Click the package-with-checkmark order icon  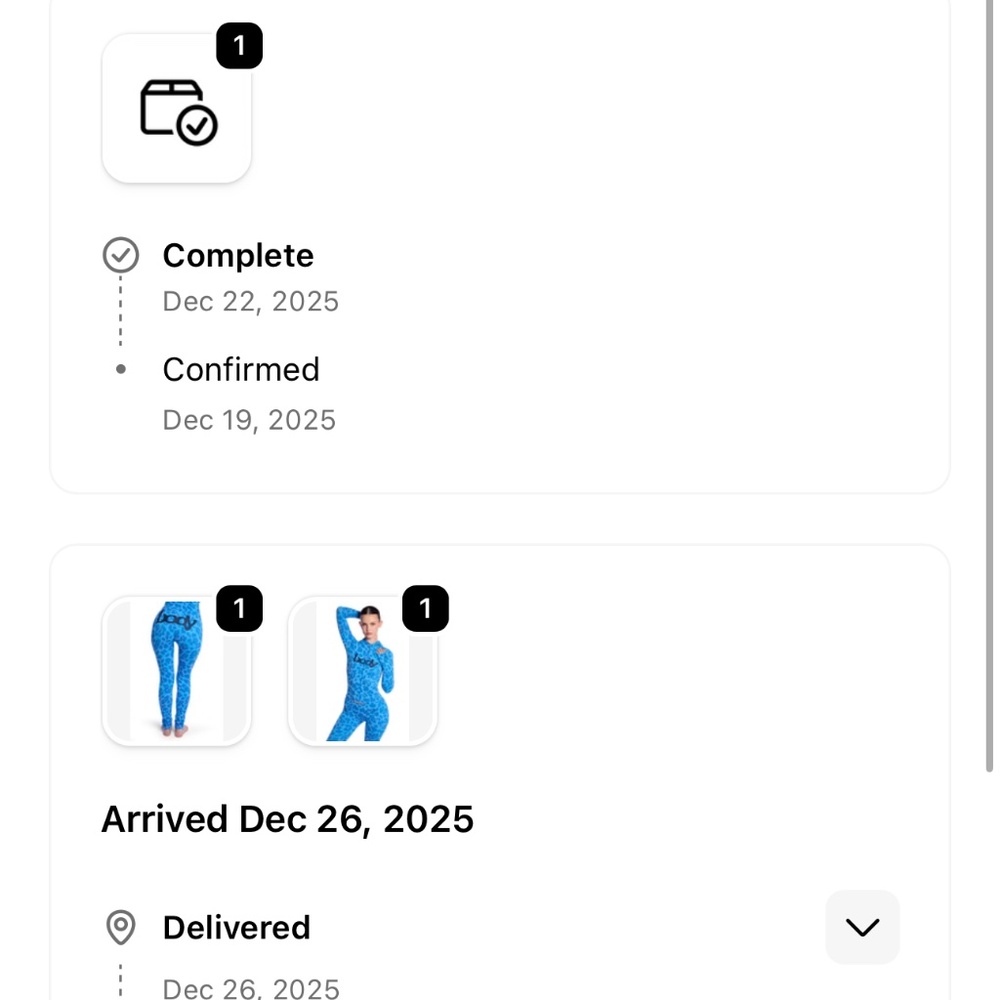[x=177, y=110]
